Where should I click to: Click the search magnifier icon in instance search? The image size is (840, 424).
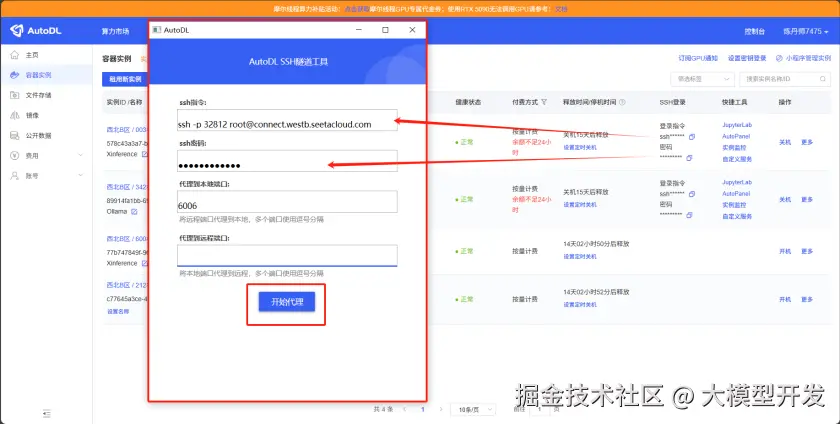[822, 79]
